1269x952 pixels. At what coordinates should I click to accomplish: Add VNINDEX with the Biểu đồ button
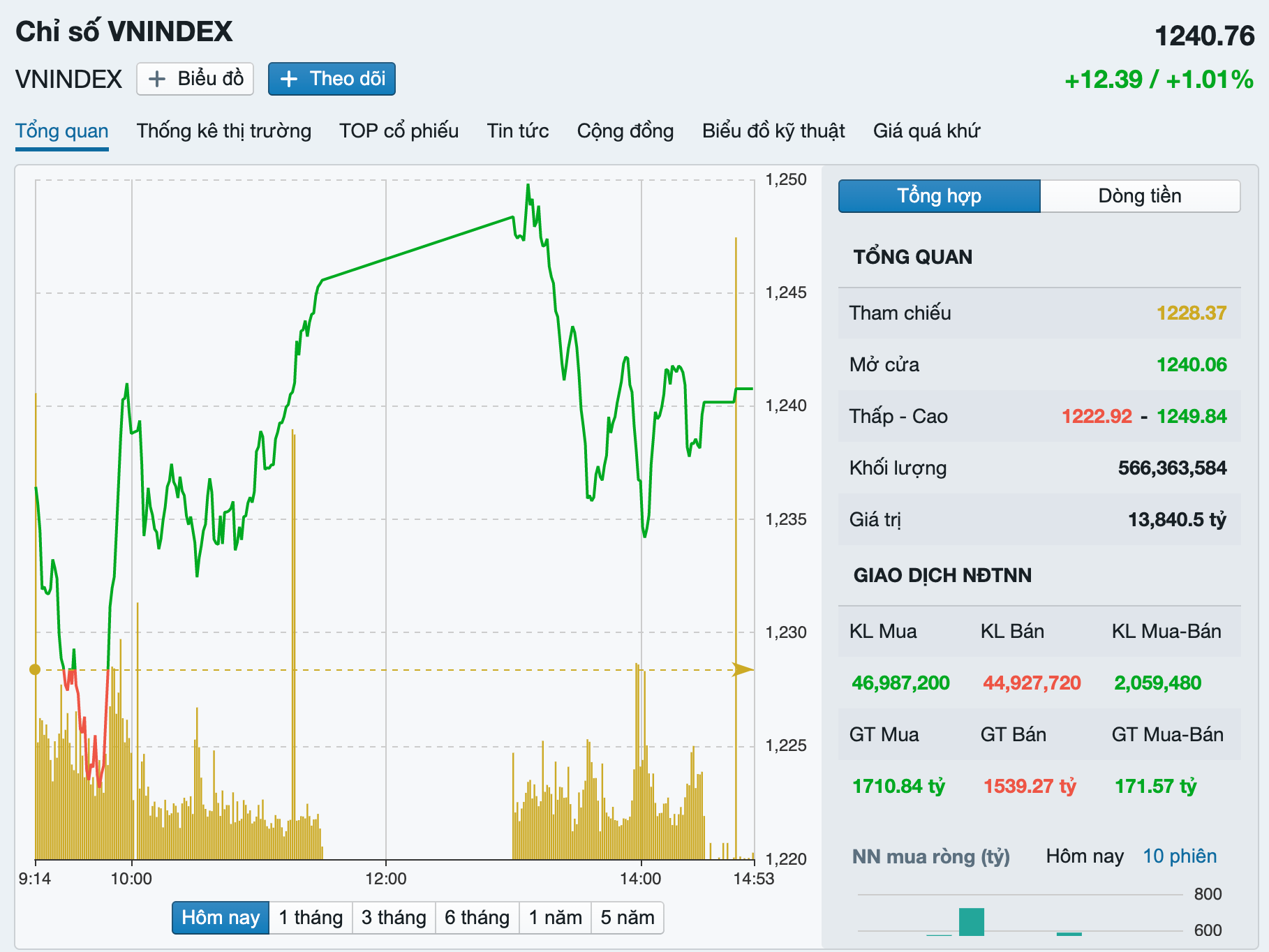click(x=195, y=79)
